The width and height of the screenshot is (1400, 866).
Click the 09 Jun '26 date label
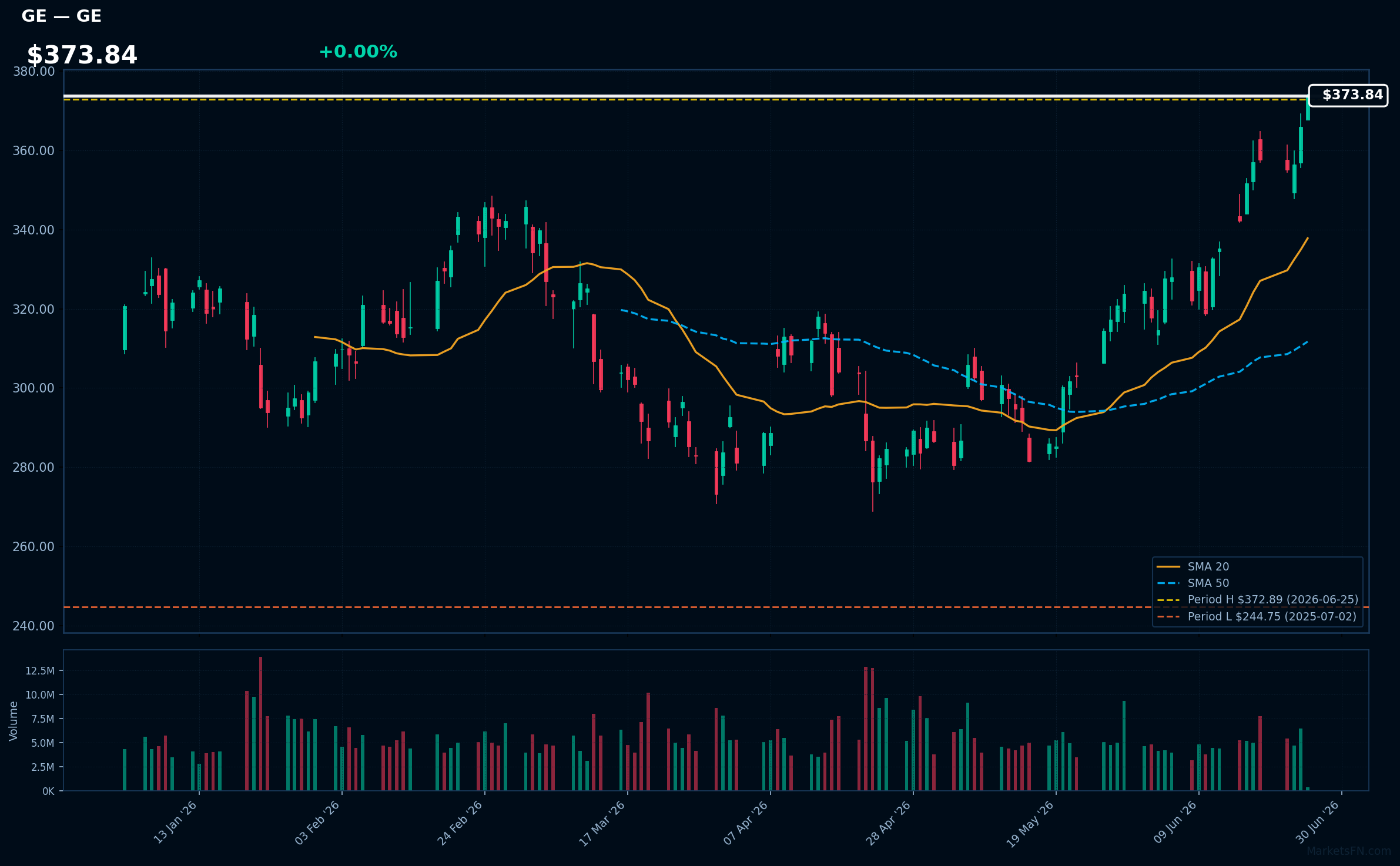coord(1175,822)
